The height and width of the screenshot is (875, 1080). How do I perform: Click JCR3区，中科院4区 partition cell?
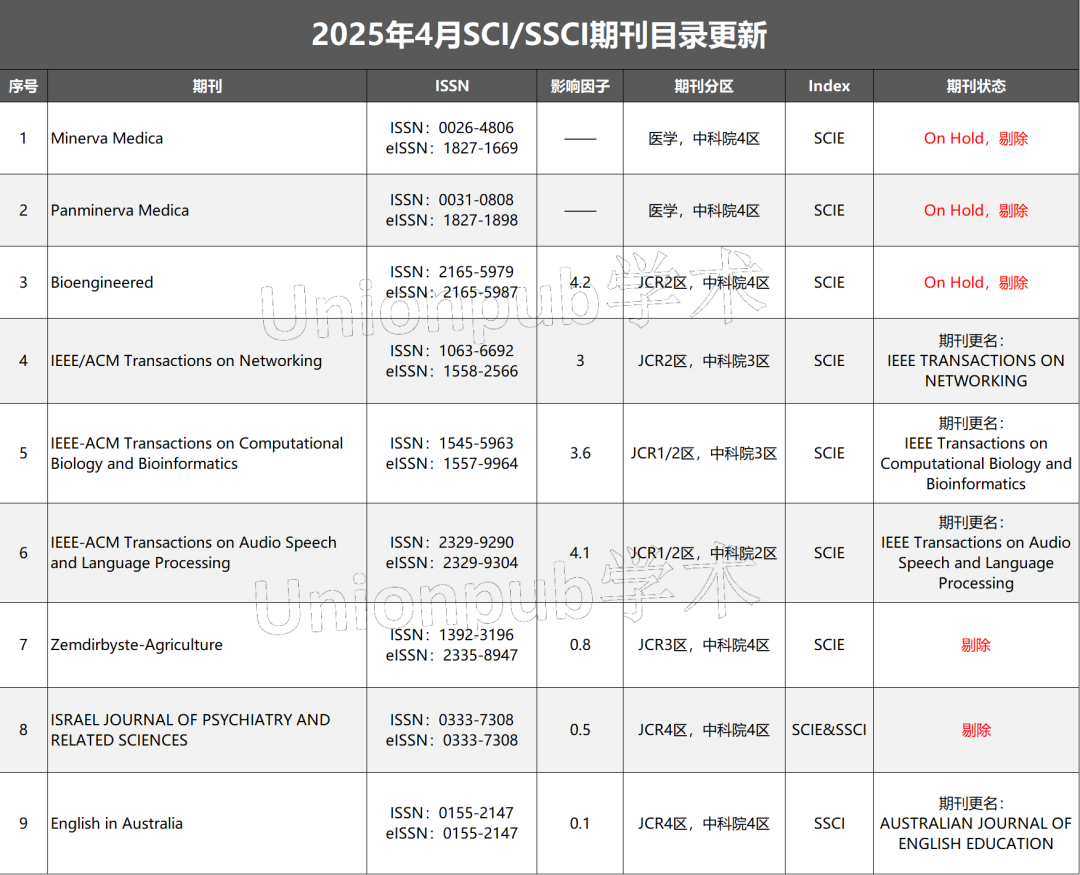pos(704,645)
